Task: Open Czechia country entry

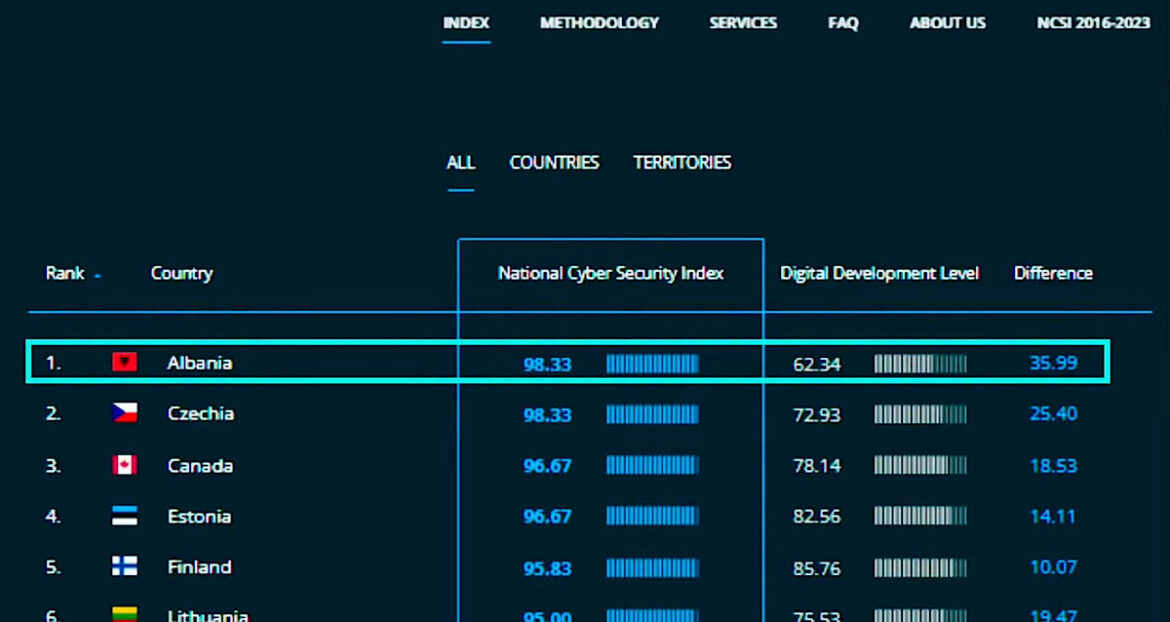Action: point(200,414)
